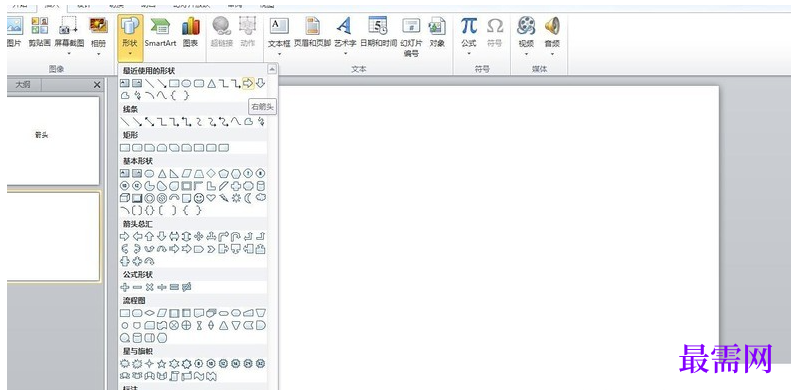Choose Rounded Rectangle under Rectangles (矩形)
This screenshot has height=390, width=791.
click(137, 148)
